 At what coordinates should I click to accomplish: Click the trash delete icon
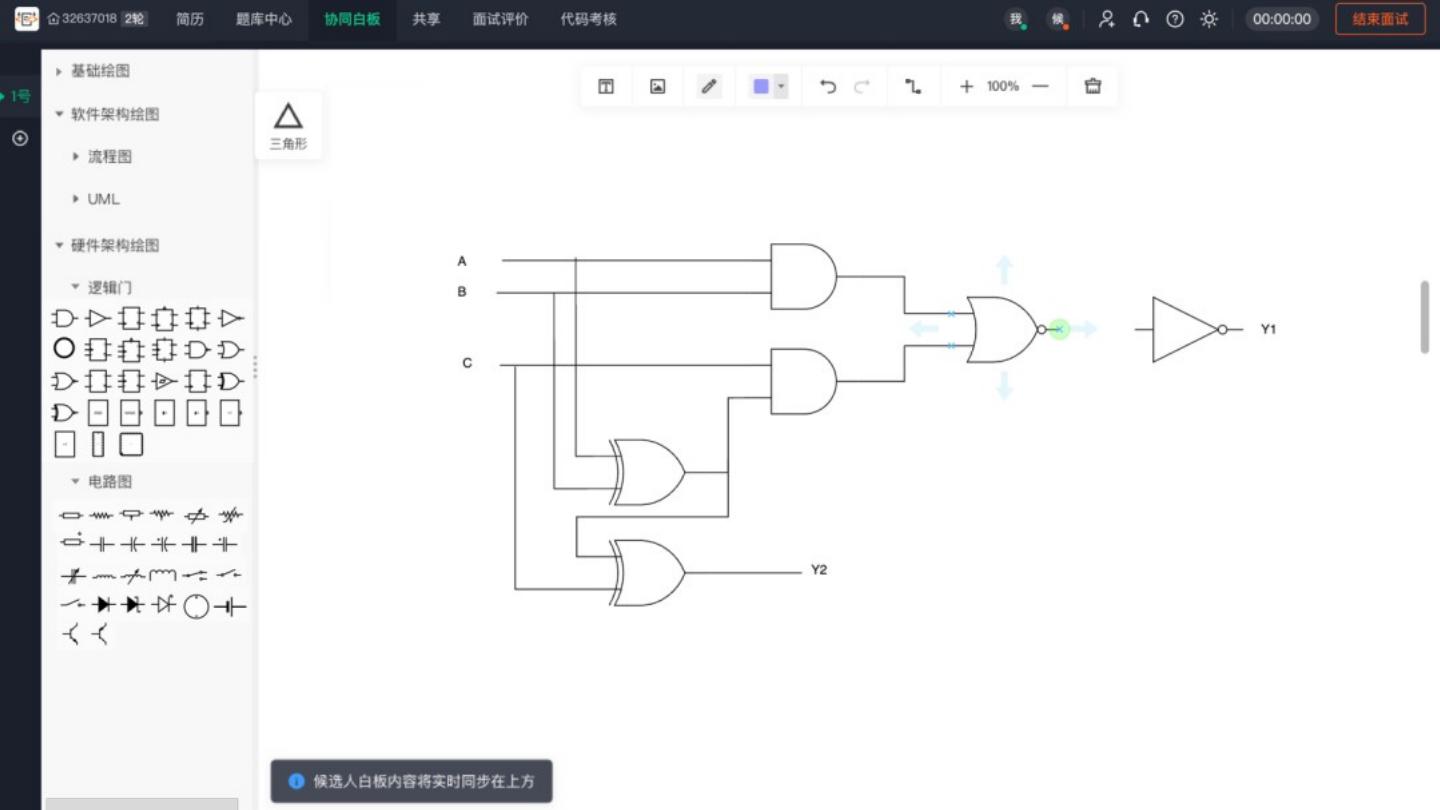[1093, 87]
